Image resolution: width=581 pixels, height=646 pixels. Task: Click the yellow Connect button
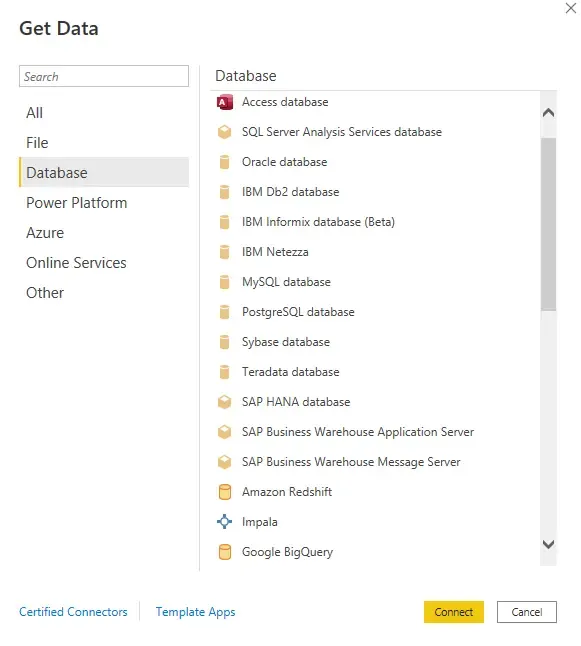tap(454, 612)
